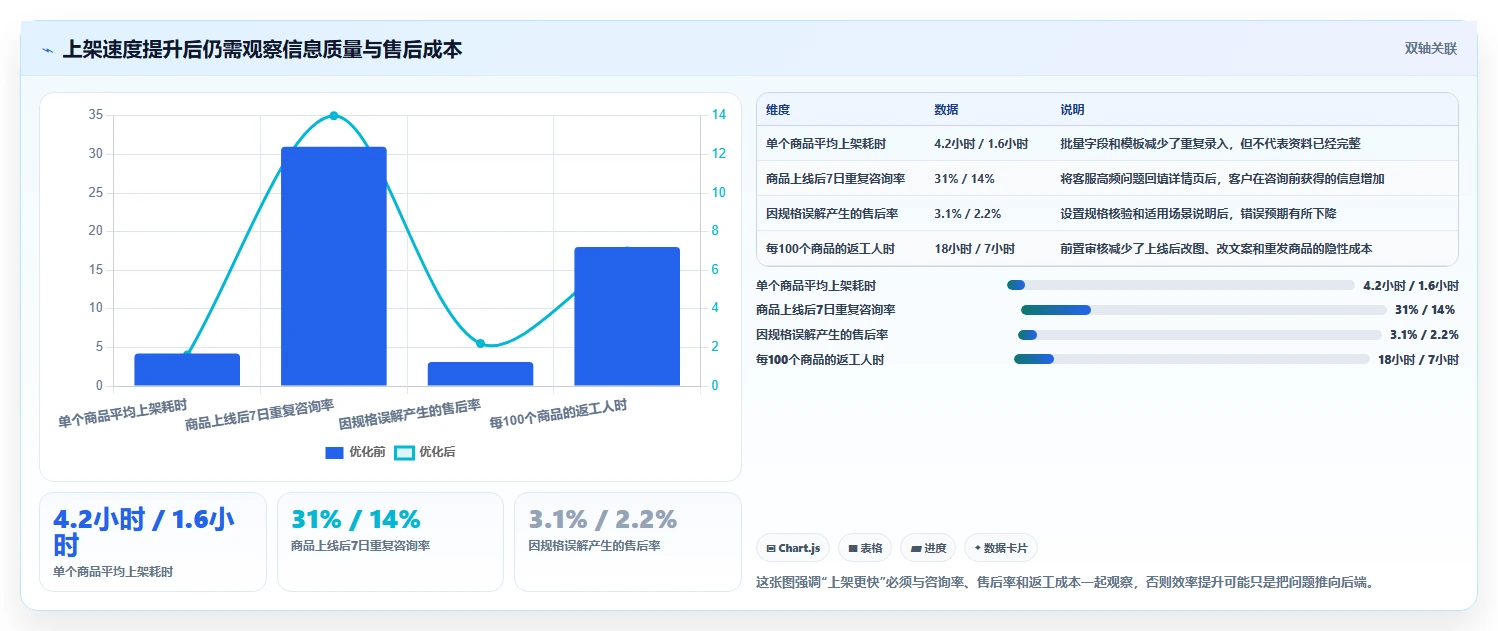Image resolution: width=1498 pixels, height=631 pixels.
Task: Click description starting 将客服高频问题回填详情页后
Action: tap(1222, 179)
